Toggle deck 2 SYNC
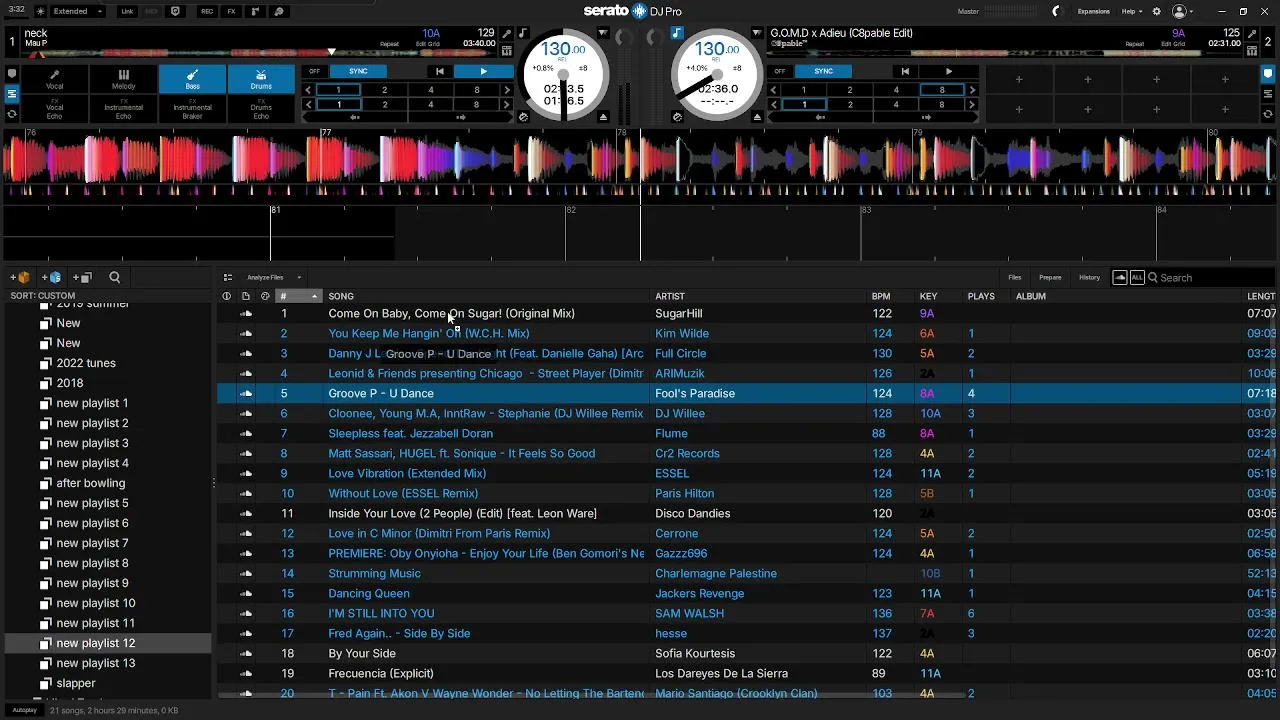 point(823,71)
